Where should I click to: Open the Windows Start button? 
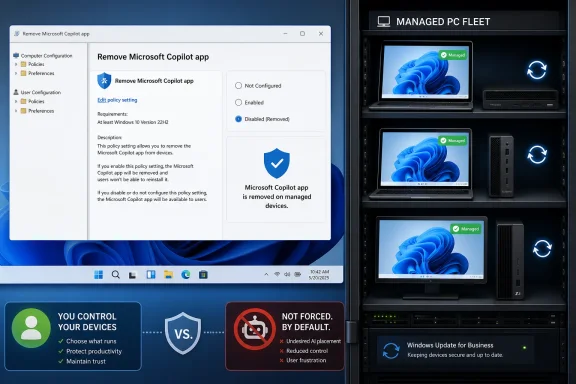tap(98, 275)
